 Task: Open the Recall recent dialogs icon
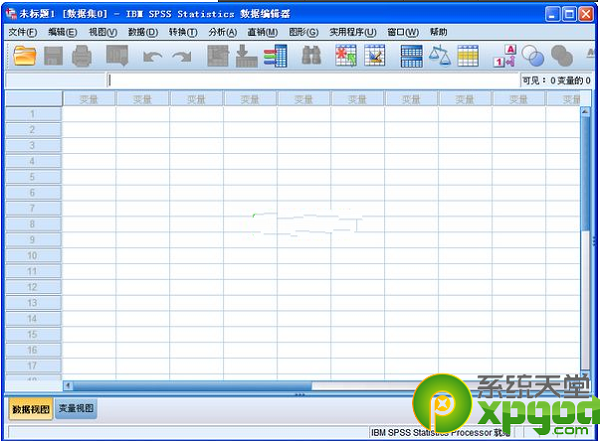(117, 56)
